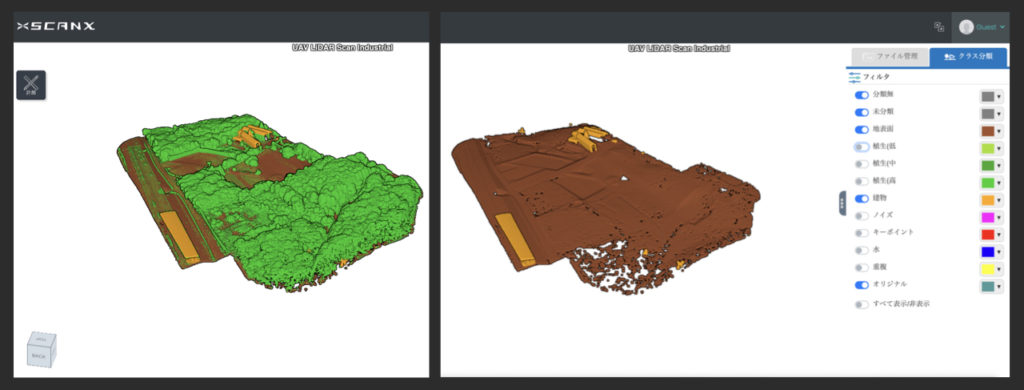Click the red swatch for キーポイント
The width and height of the screenshot is (1024, 390).
[x=987, y=235]
